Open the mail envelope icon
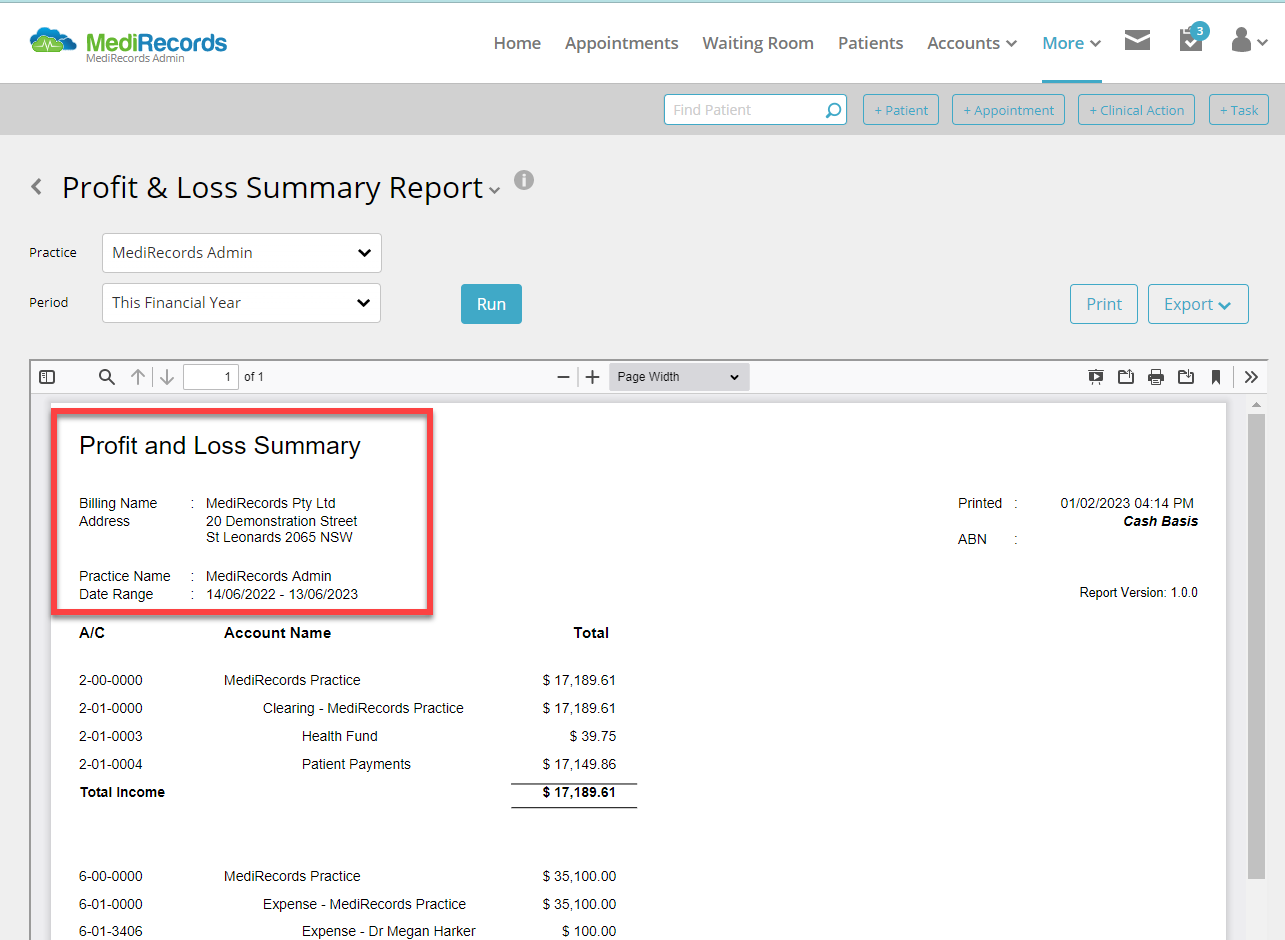 point(1137,40)
